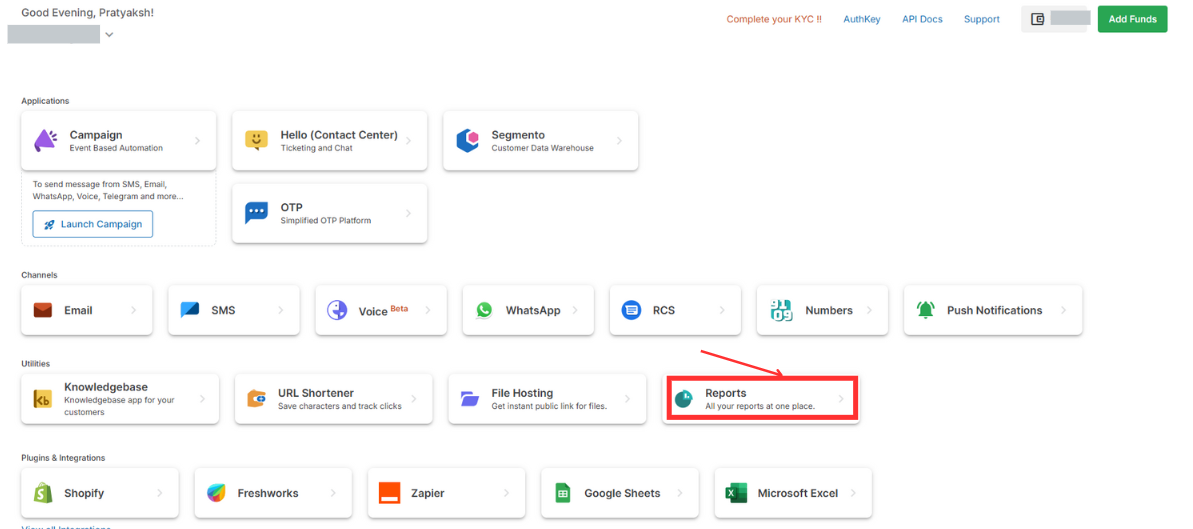The height and width of the screenshot is (529, 1193).
Task: Click the Numbers label
Action: (x=829, y=311)
